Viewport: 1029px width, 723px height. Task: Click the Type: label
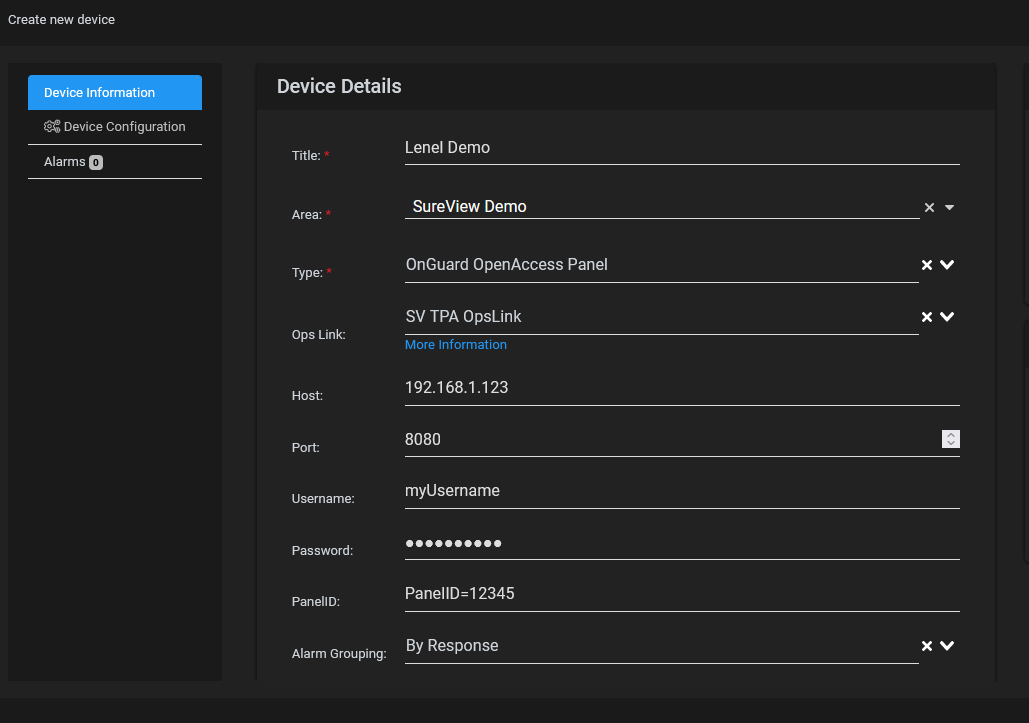307,273
